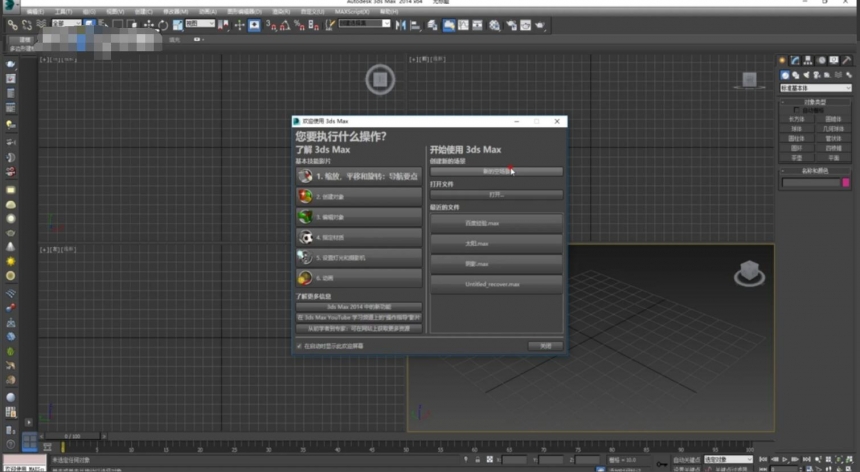
Task: Select the Select and Manipulate tool
Action: click(x=239, y=25)
